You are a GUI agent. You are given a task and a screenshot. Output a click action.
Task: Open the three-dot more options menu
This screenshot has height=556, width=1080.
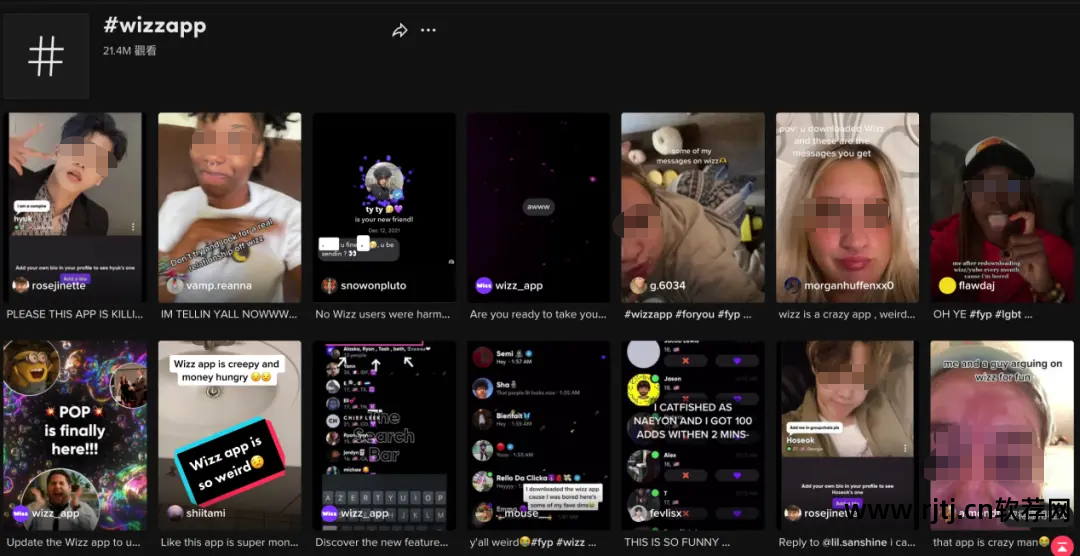click(x=428, y=30)
